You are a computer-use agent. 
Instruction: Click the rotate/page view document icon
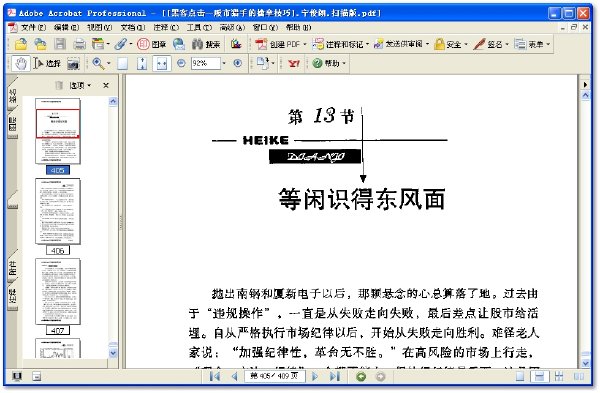coord(263,64)
